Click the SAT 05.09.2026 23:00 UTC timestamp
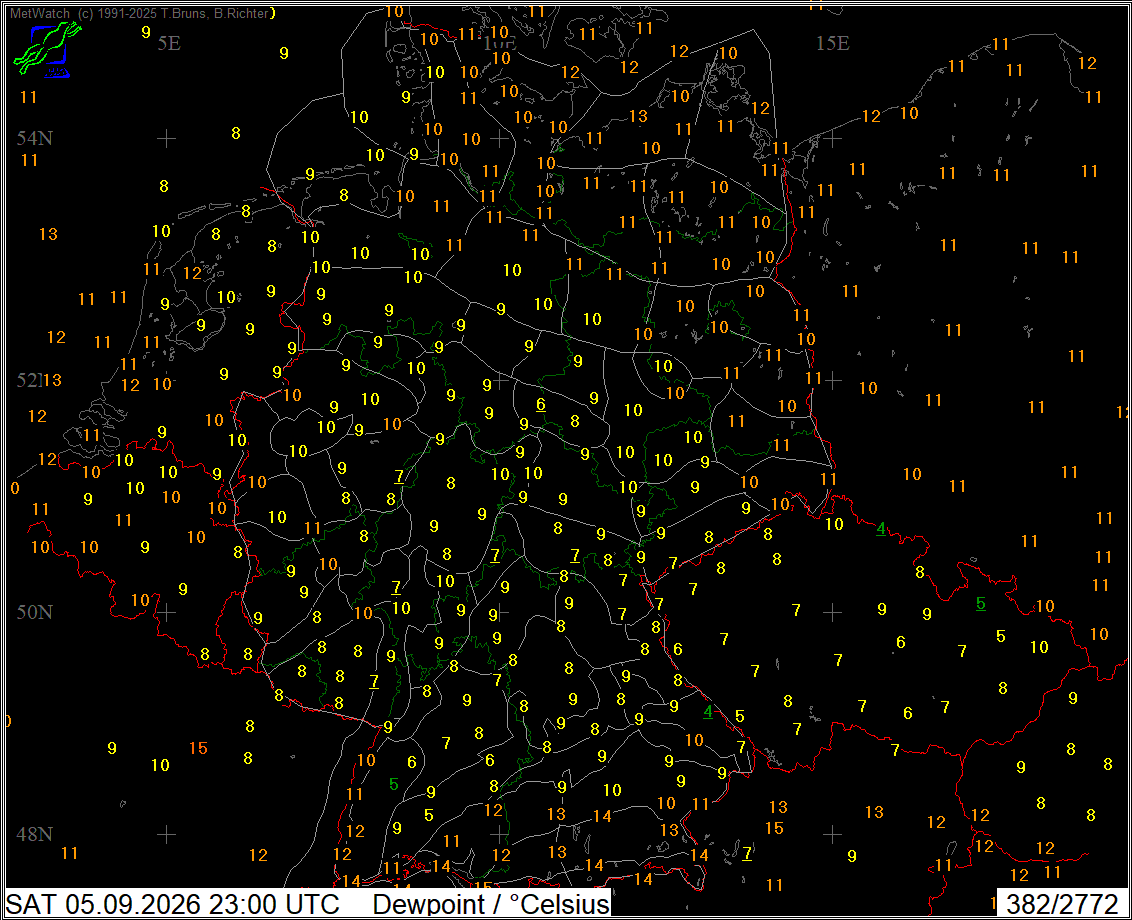1132x920 pixels. (x=173, y=904)
